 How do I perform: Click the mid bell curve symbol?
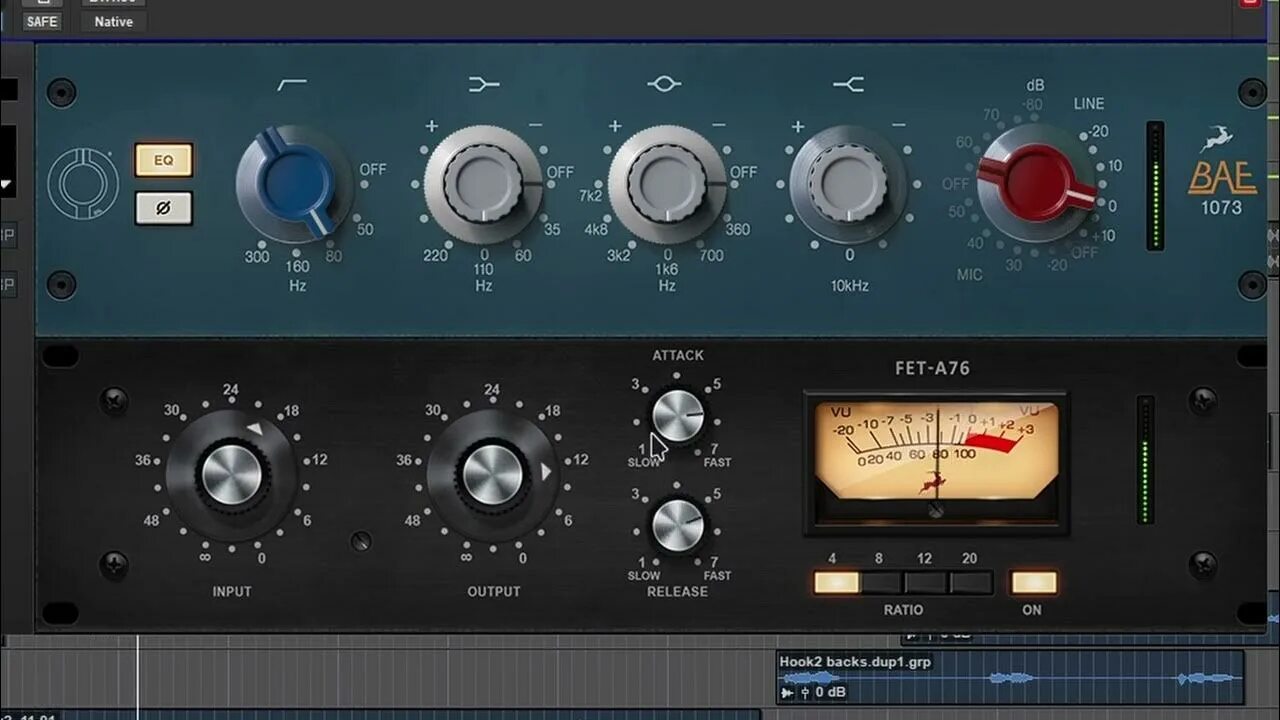pos(664,85)
